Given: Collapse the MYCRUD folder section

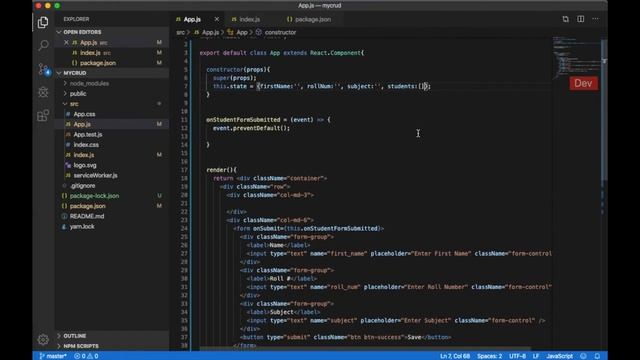Looking at the screenshot, I should pos(75,73).
